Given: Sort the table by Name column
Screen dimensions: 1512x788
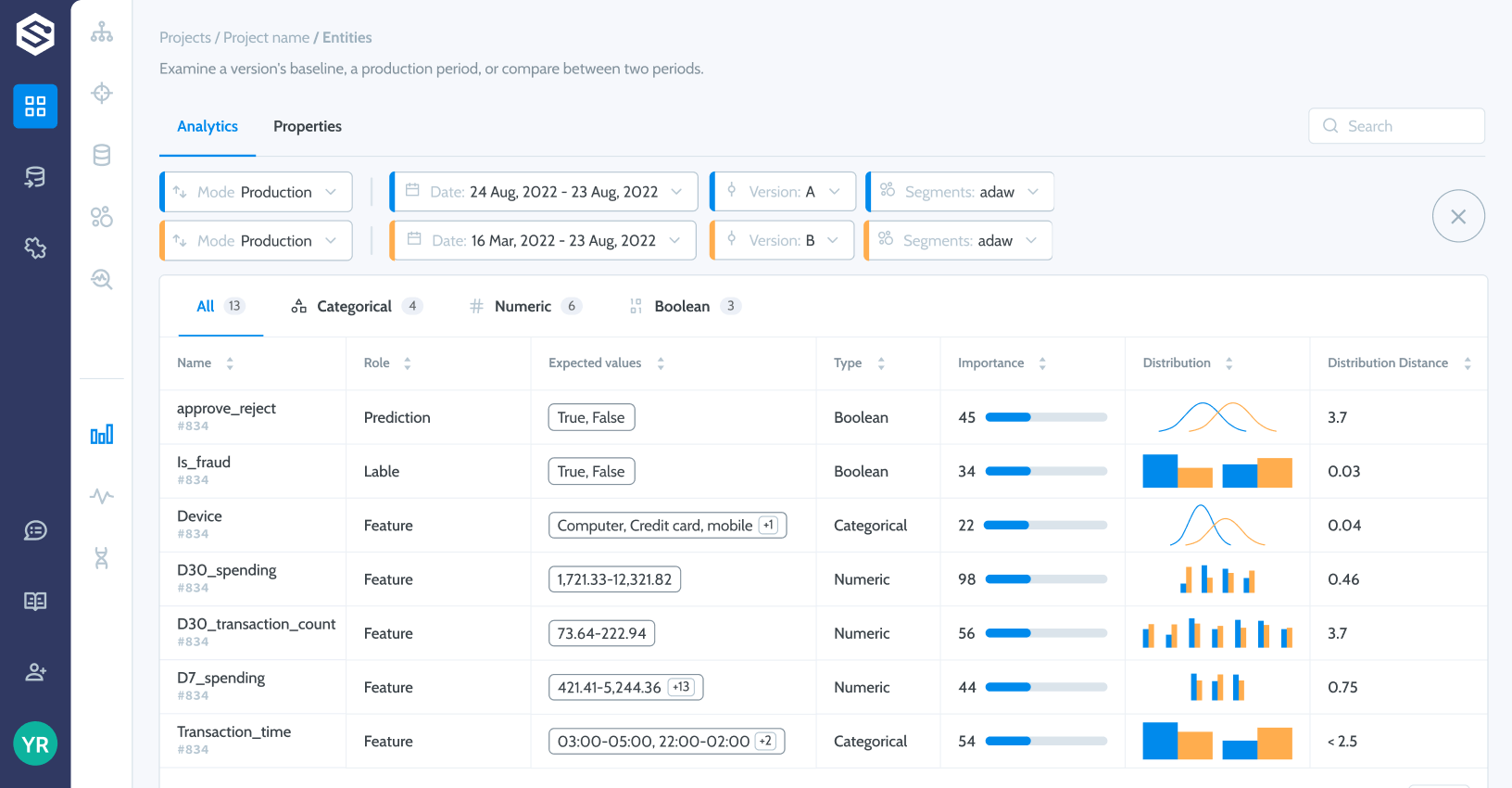Looking at the screenshot, I should tap(230, 363).
